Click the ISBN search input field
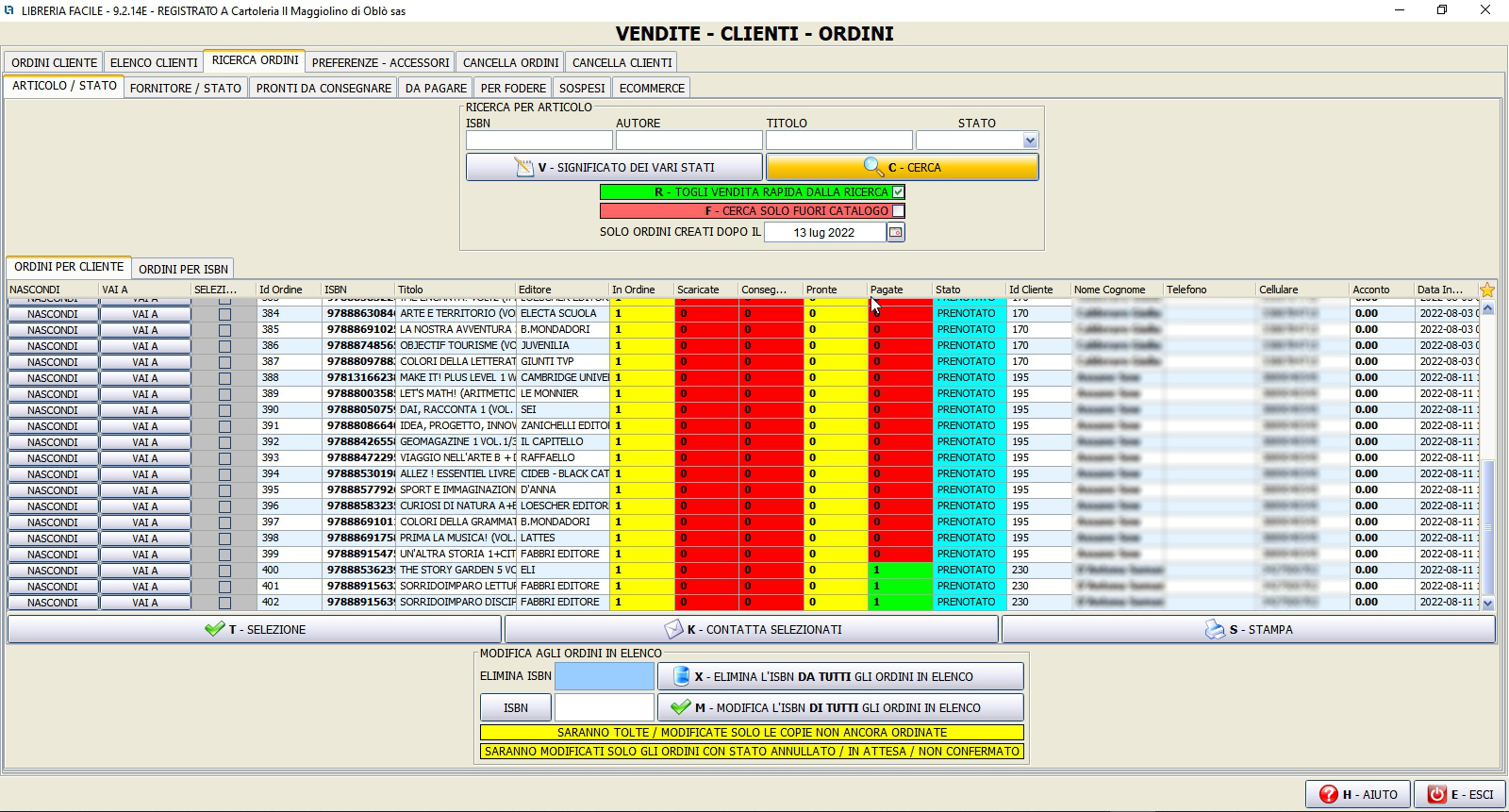The width and height of the screenshot is (1509, 812). (x=539, y=141)
